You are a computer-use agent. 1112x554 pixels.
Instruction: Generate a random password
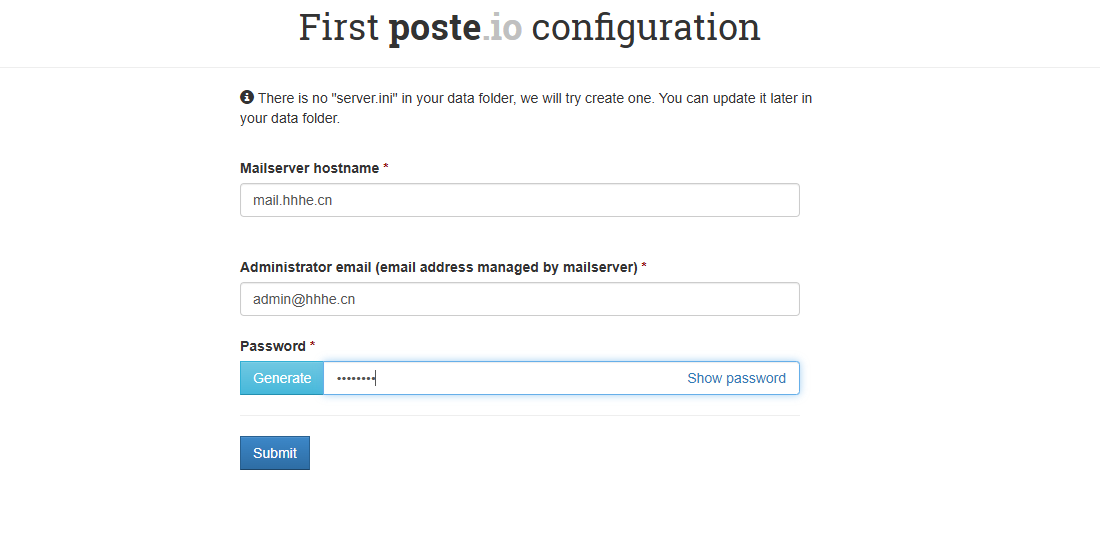[x=282, y=378]
